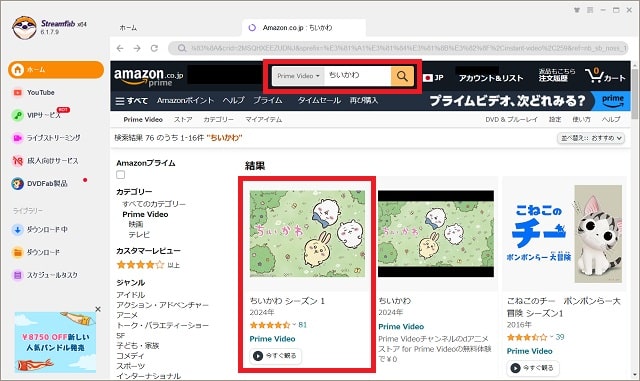Open the letterboxed ちいかわ 2024年 thumbnail
This screenshot has height=381, width=640.
(436, 234)
